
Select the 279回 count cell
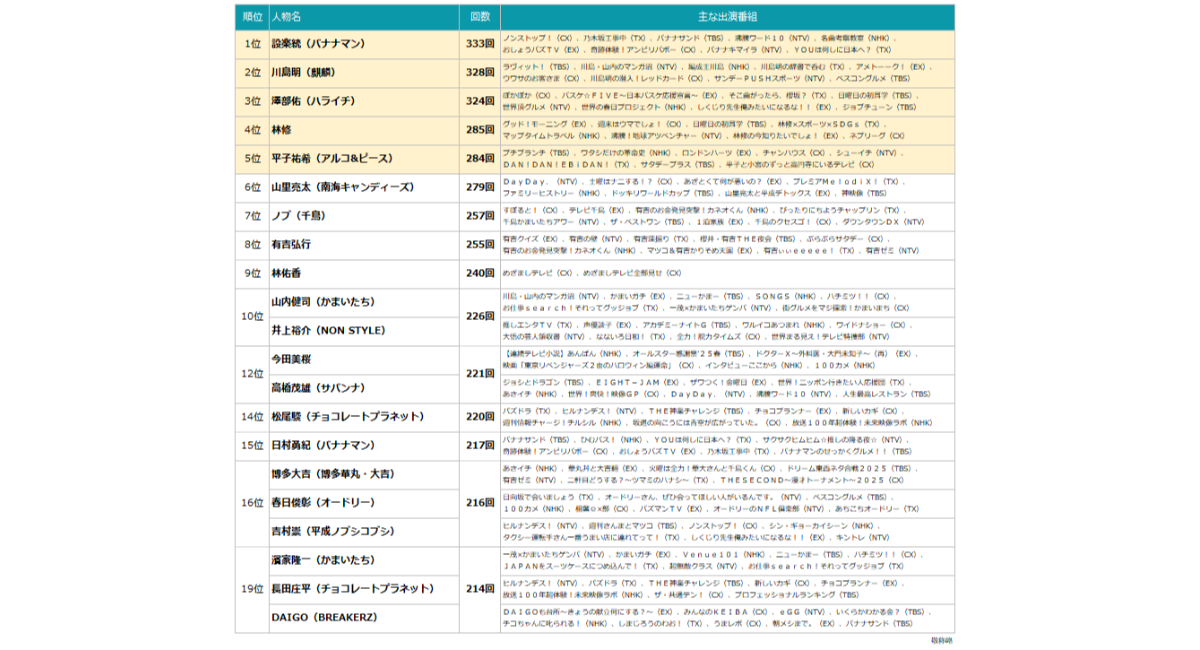(480, 187)
